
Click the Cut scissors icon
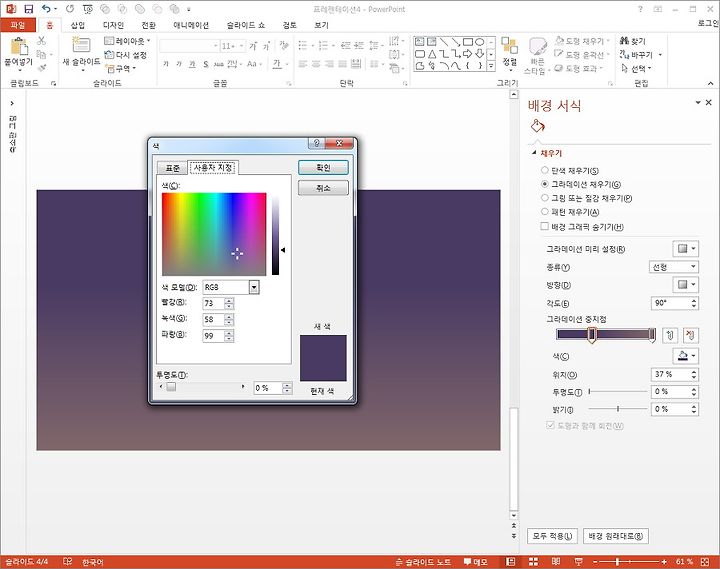click(x=41, y=41)
